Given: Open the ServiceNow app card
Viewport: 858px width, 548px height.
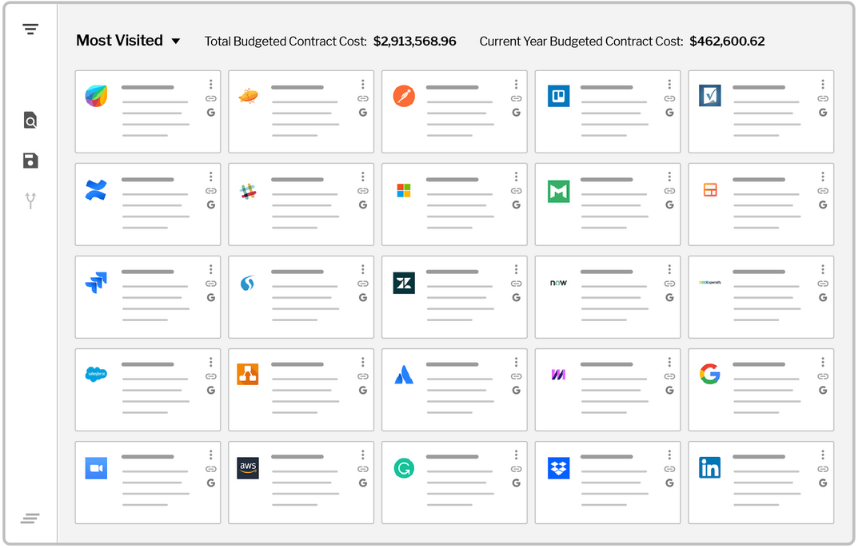Looking at the screenshot, I should pyautogui.click(x=607, y=297).
